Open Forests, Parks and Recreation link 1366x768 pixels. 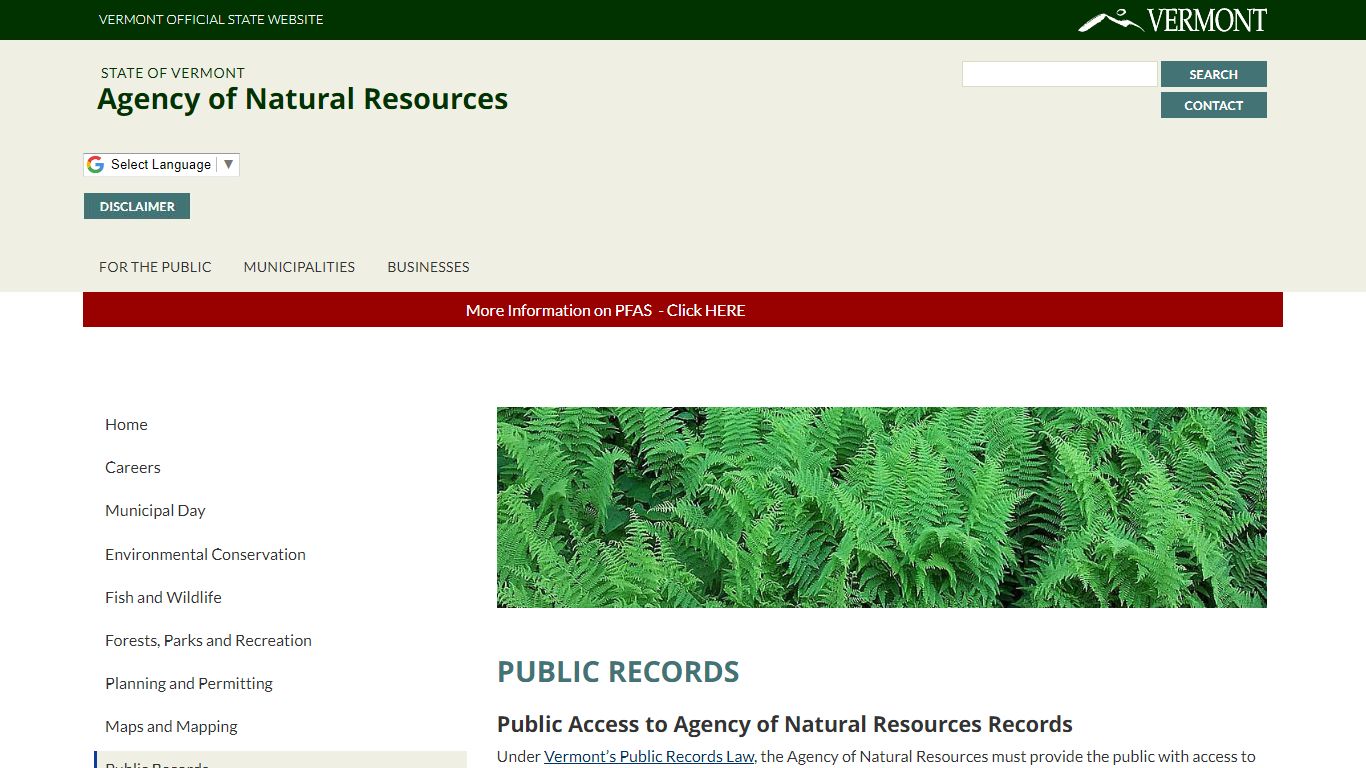click(x=208, y=640)
